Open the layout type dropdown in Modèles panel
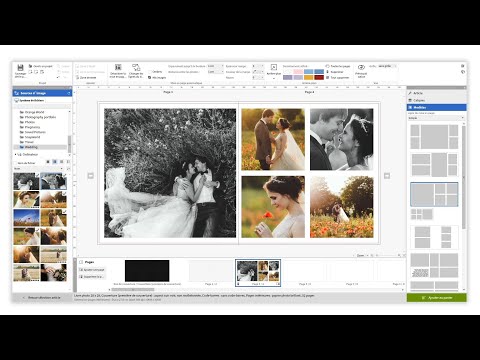480x360 pixels. coord(436,118)
